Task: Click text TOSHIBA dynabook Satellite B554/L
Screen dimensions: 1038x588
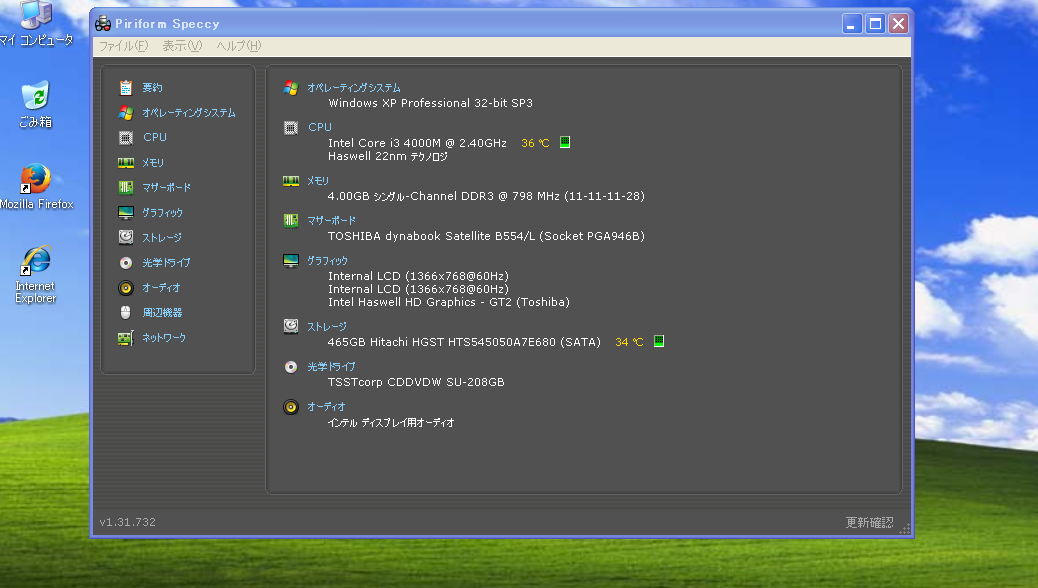Action: pyautogui.click(x=431, y=236)
